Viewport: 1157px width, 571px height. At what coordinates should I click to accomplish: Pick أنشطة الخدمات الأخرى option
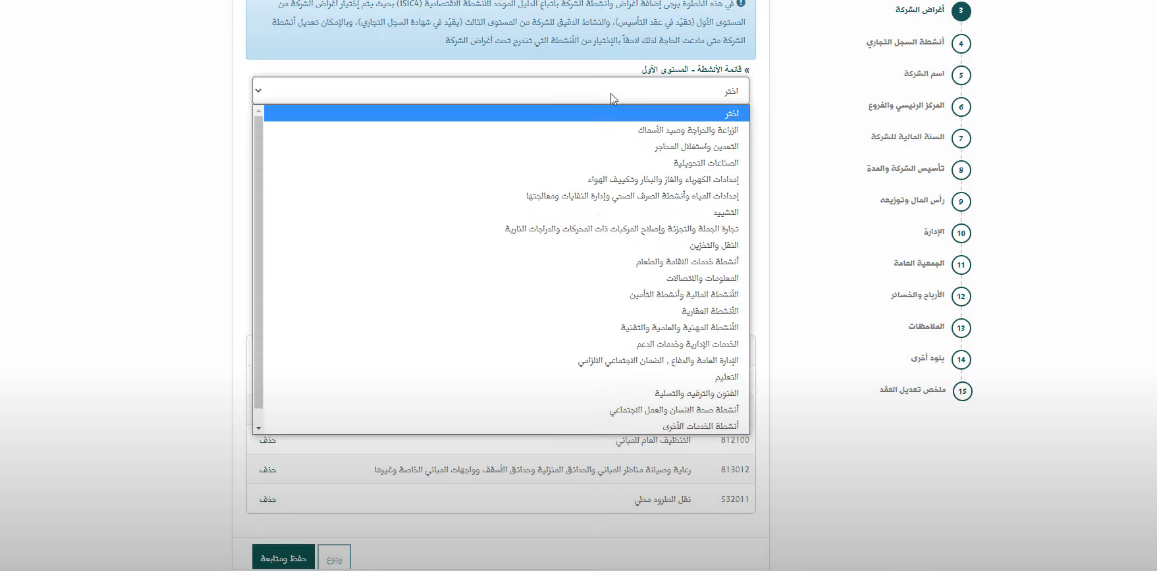[x=506, y=426]
